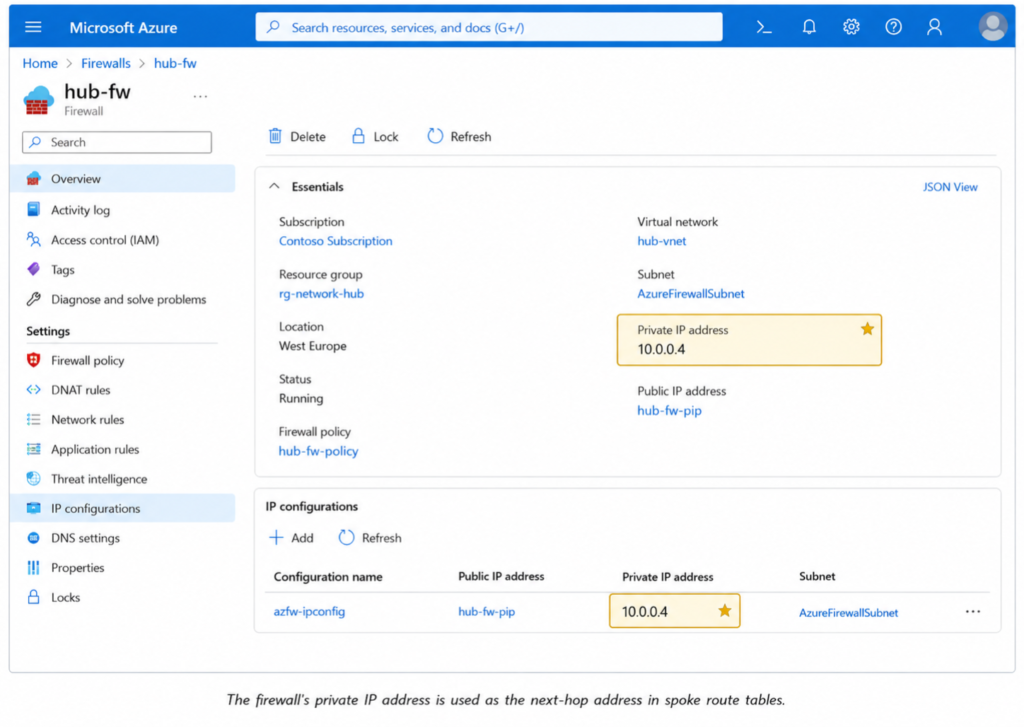This screenshot has height=727, width=1024.
Task: Click the Private IP address column header
Action: click(x=667, y=577)
